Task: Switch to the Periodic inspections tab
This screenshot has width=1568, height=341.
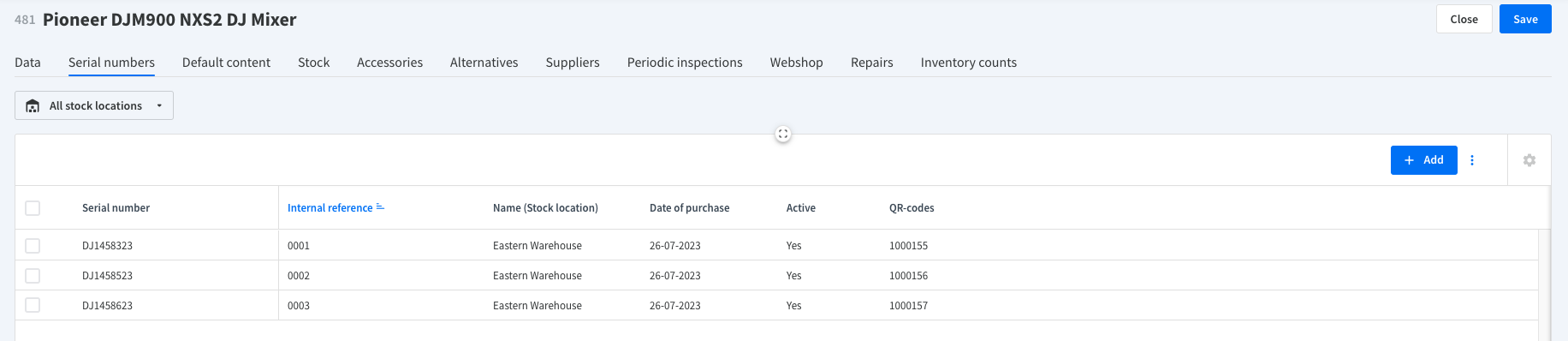Action: tap(685, 63)
